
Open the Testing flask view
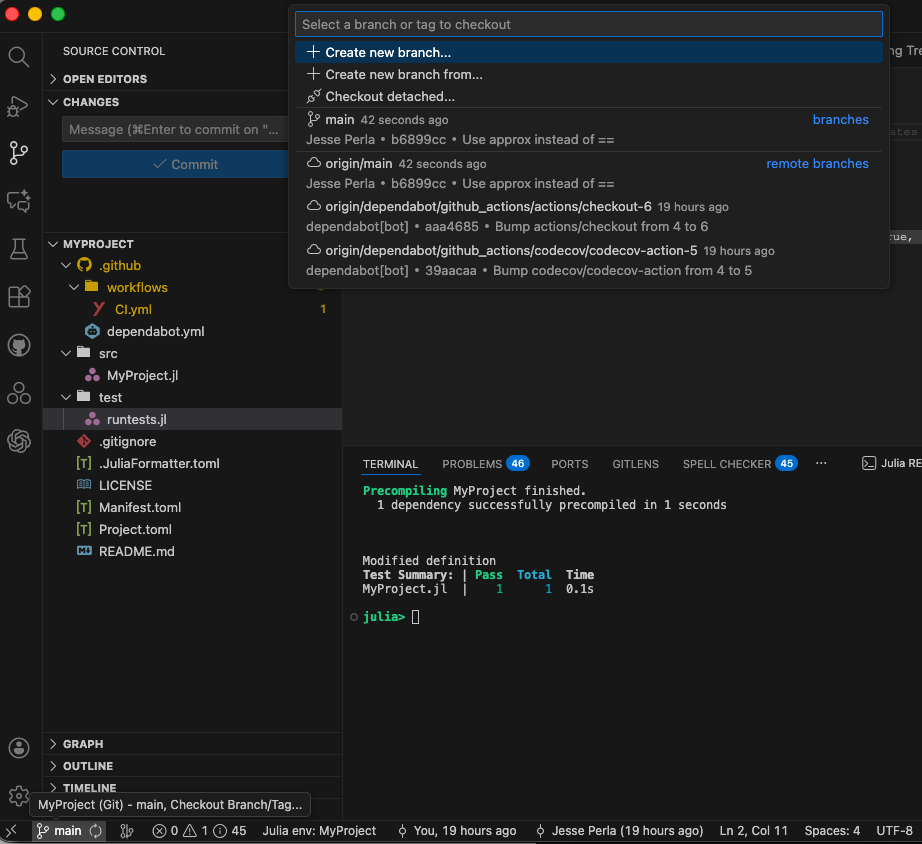(x=19, y=248)
